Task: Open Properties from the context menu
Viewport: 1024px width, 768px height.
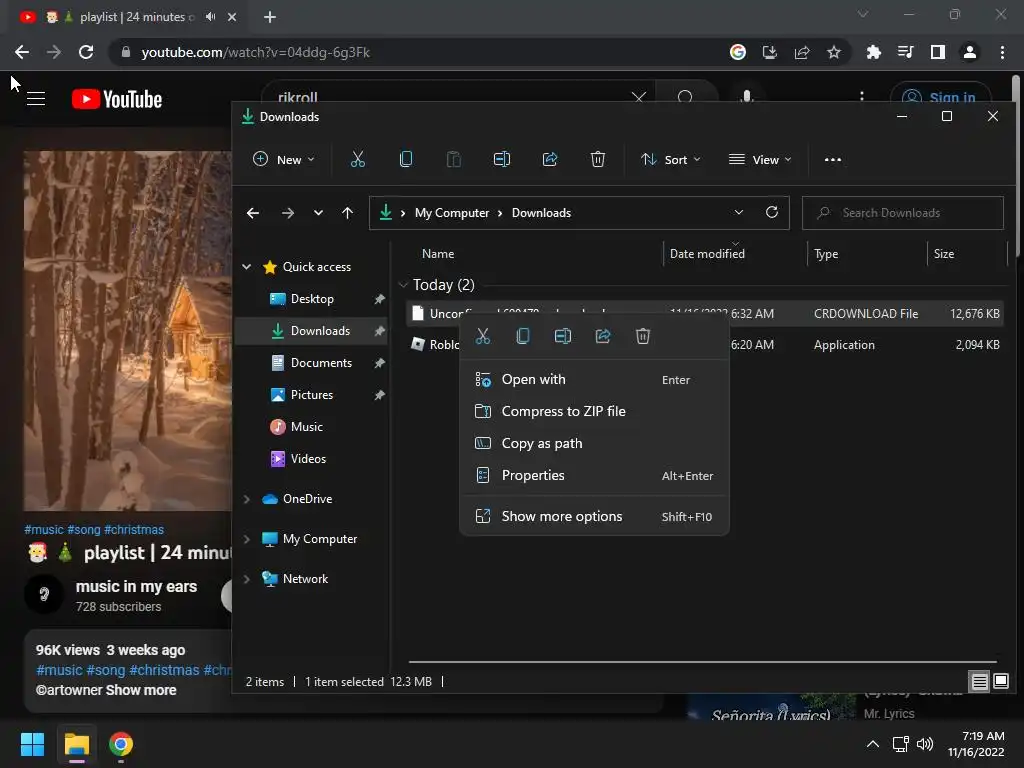Action: [594, 475]
